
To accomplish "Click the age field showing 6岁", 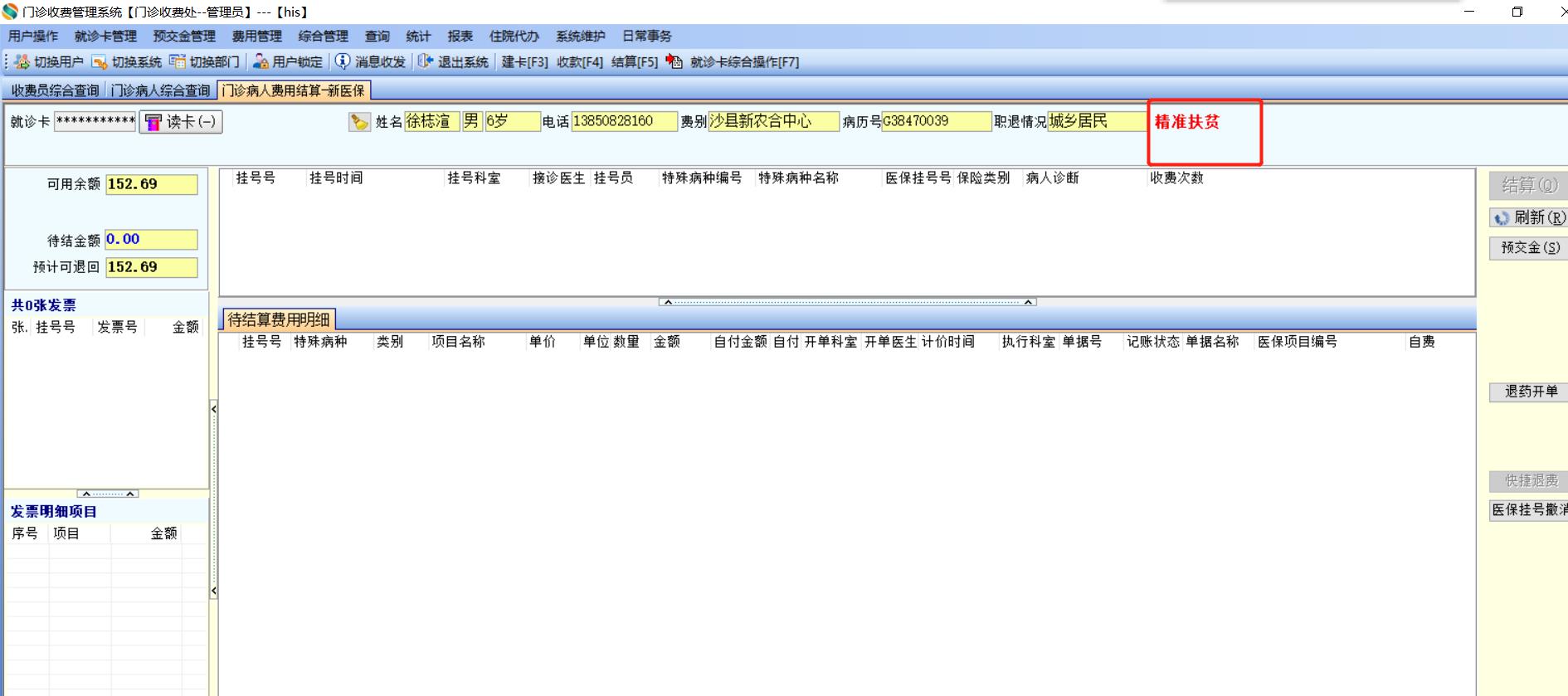I will click(x=513, y=122).
